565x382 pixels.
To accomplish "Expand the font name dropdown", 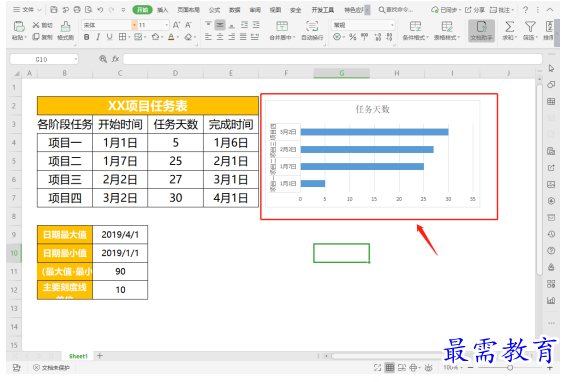I will 134,25.
